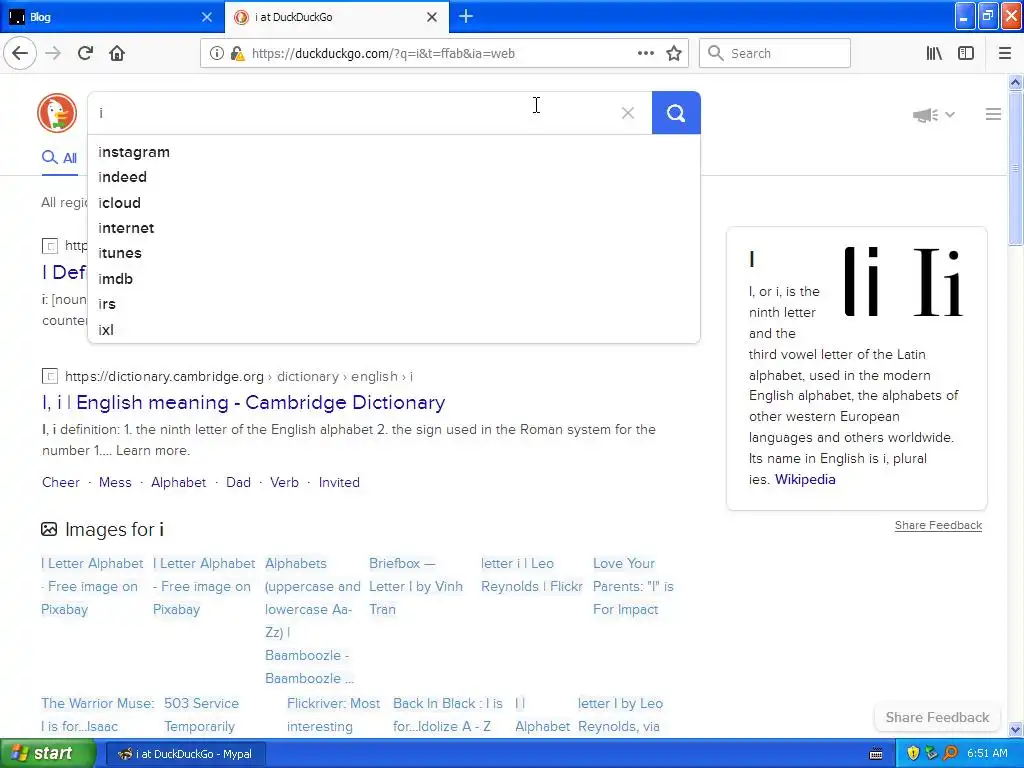This screenshot has height=768, width=1024.
Task: Submit search with blue magnifier button
Action: (x=676, y=113)
